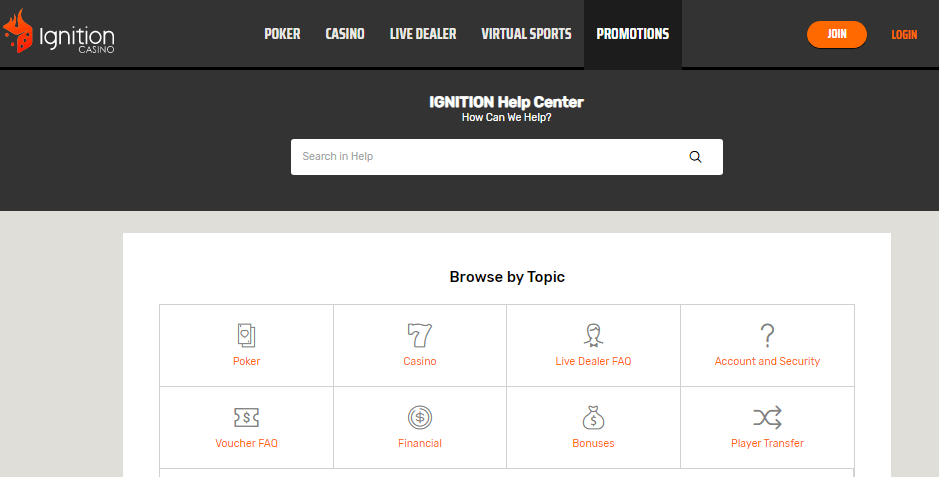Click the Voucher ticket icon
Viewport: 939px width, 477px height.
[x=246, y=417]
